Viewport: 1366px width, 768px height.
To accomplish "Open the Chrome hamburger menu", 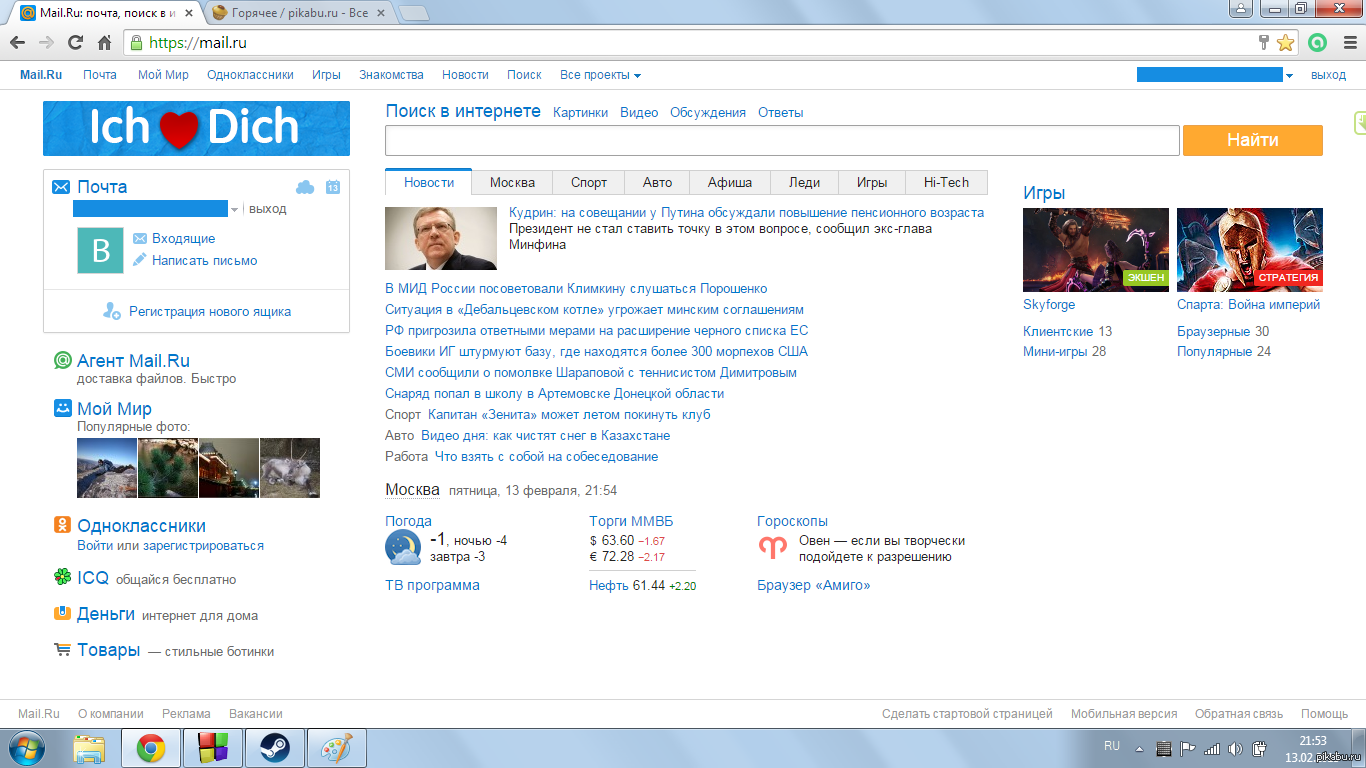I will coord(1347,43).
